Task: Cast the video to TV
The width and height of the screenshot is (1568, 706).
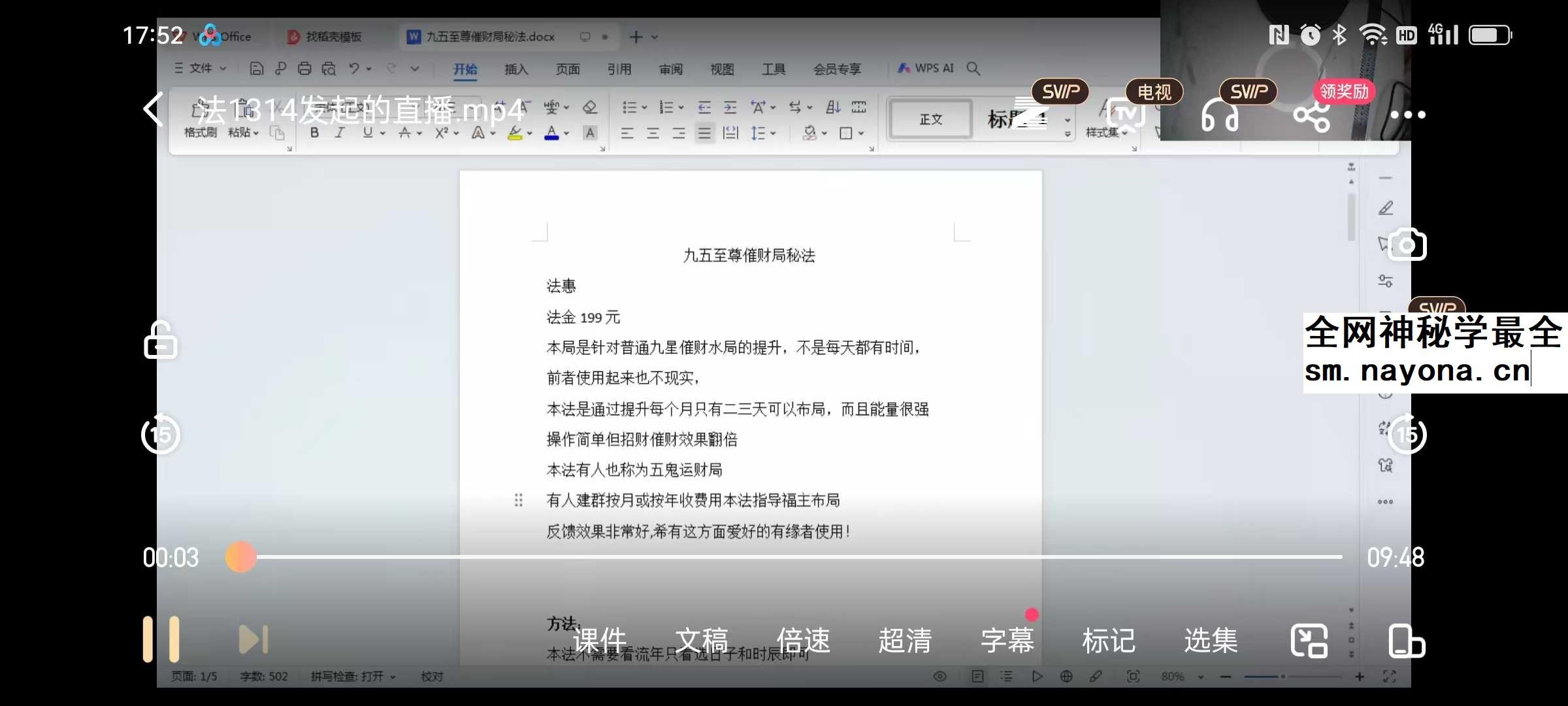Action: (1126, 115)
